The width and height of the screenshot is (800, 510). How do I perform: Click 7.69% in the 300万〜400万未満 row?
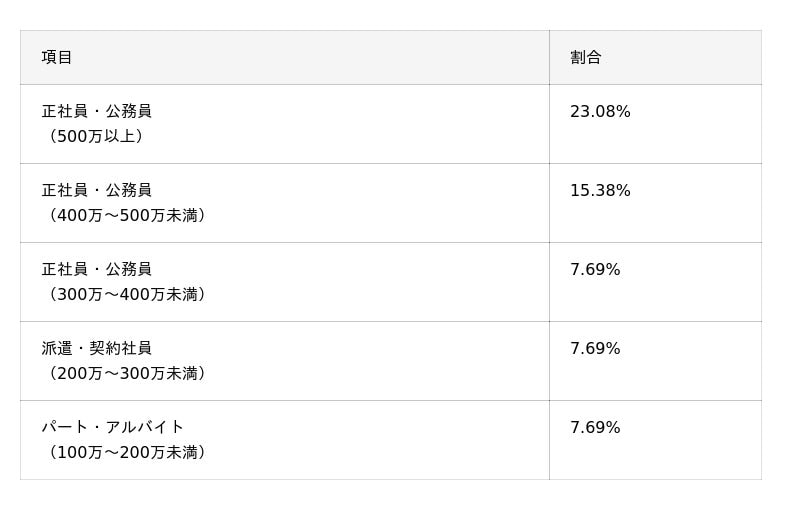595,270
